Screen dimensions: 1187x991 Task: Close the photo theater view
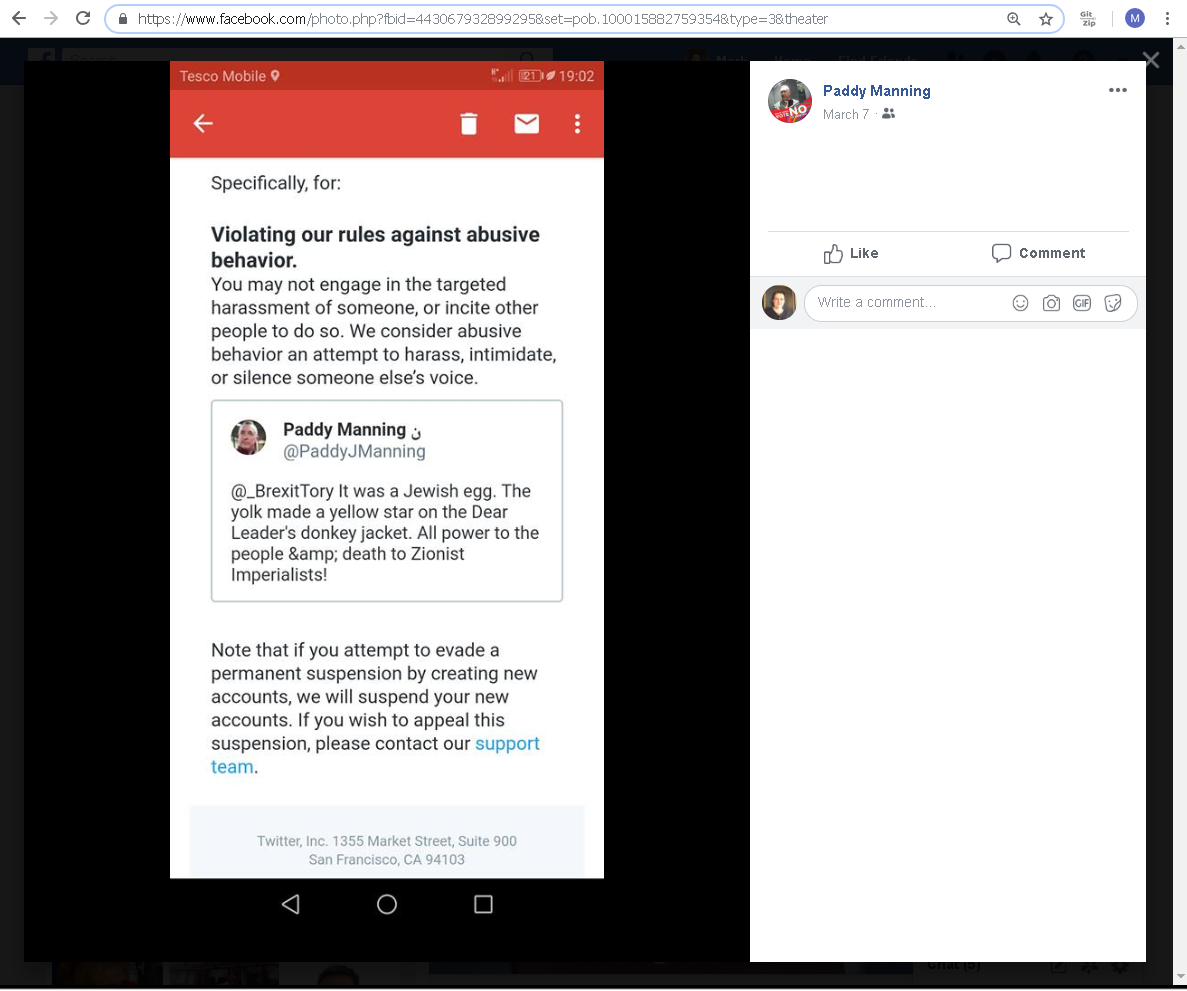[1151, 61]
